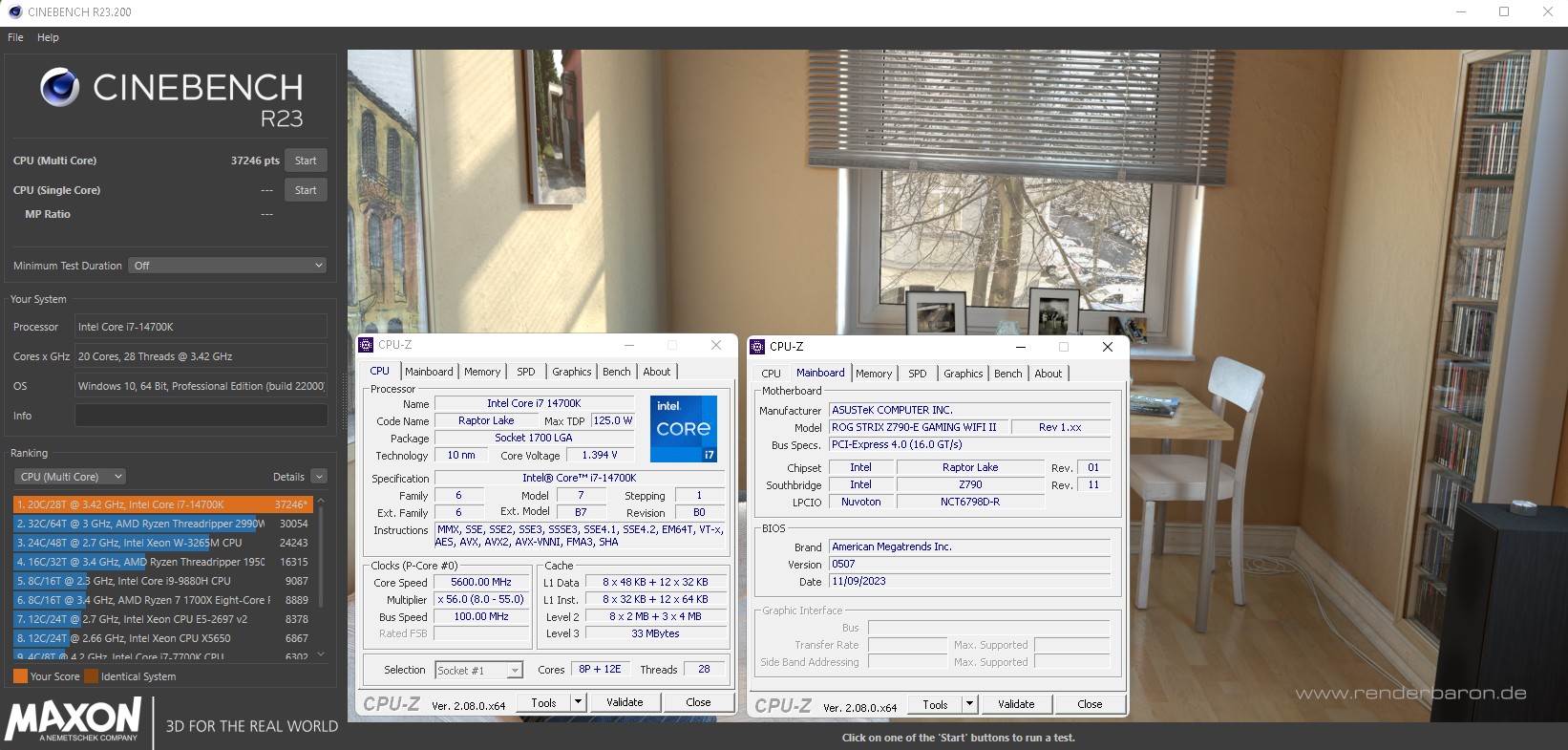Expand the ranking Details dropdown arrow
The height and width of the screenshot is (750, 1568).
pos(319,477)
